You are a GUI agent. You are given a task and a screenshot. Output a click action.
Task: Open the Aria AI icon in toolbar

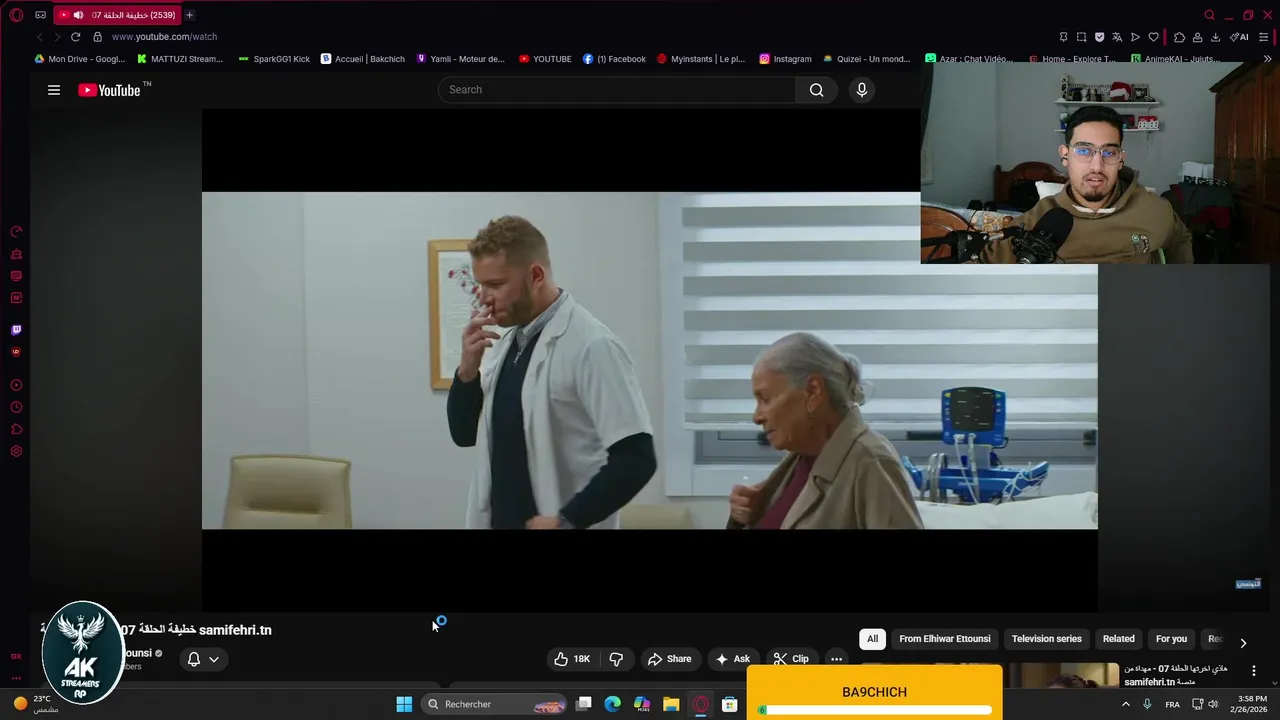pos(1240,37)
